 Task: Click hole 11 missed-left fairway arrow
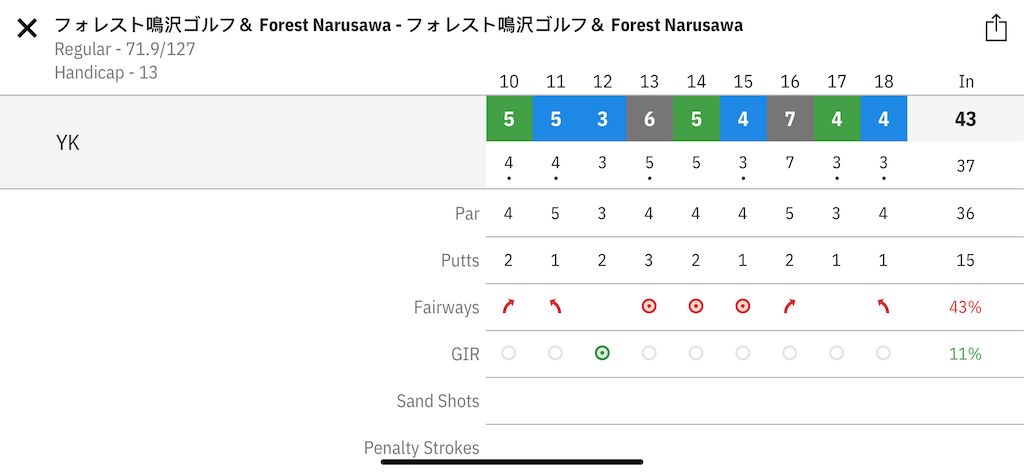point(555,306)
